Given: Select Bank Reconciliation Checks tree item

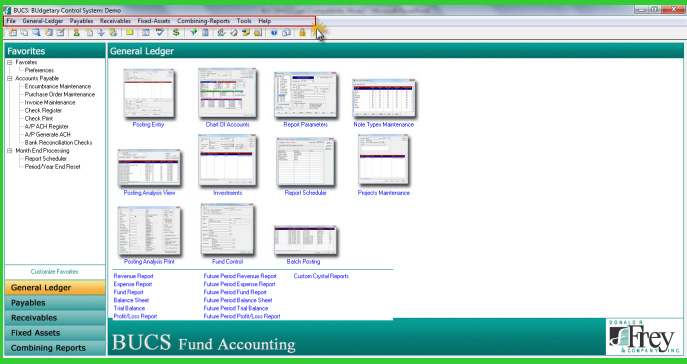Looking at the screenshot, I should pyautogui.click(x=59, y=143).
